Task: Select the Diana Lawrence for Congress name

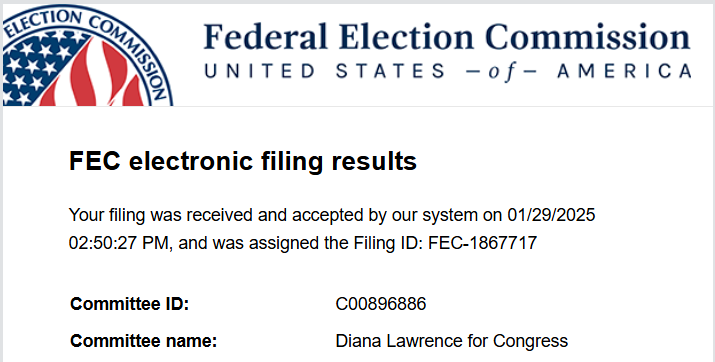Action: pos(451,341)
